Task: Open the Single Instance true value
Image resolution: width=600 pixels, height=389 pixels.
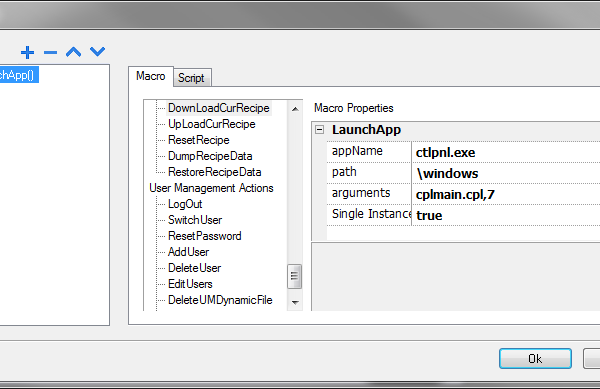Action: (x=505, y=215)
